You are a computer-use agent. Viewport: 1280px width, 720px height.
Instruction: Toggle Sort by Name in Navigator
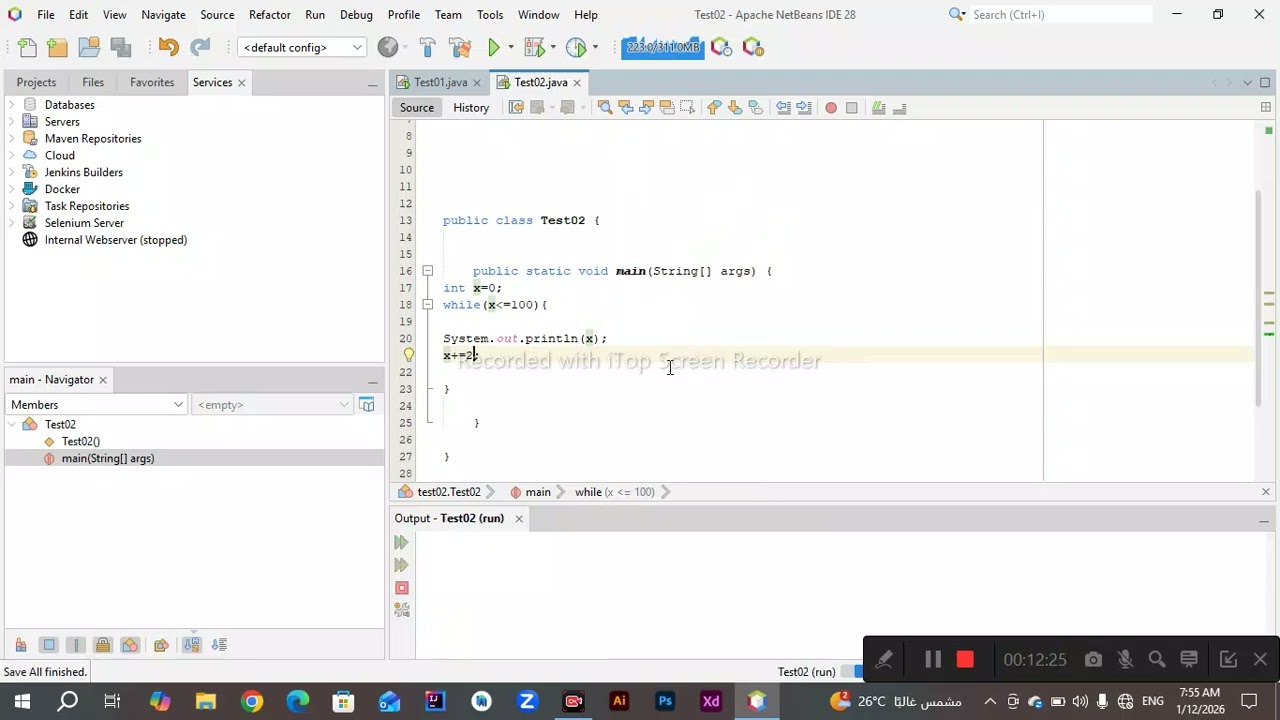[191, 645]
